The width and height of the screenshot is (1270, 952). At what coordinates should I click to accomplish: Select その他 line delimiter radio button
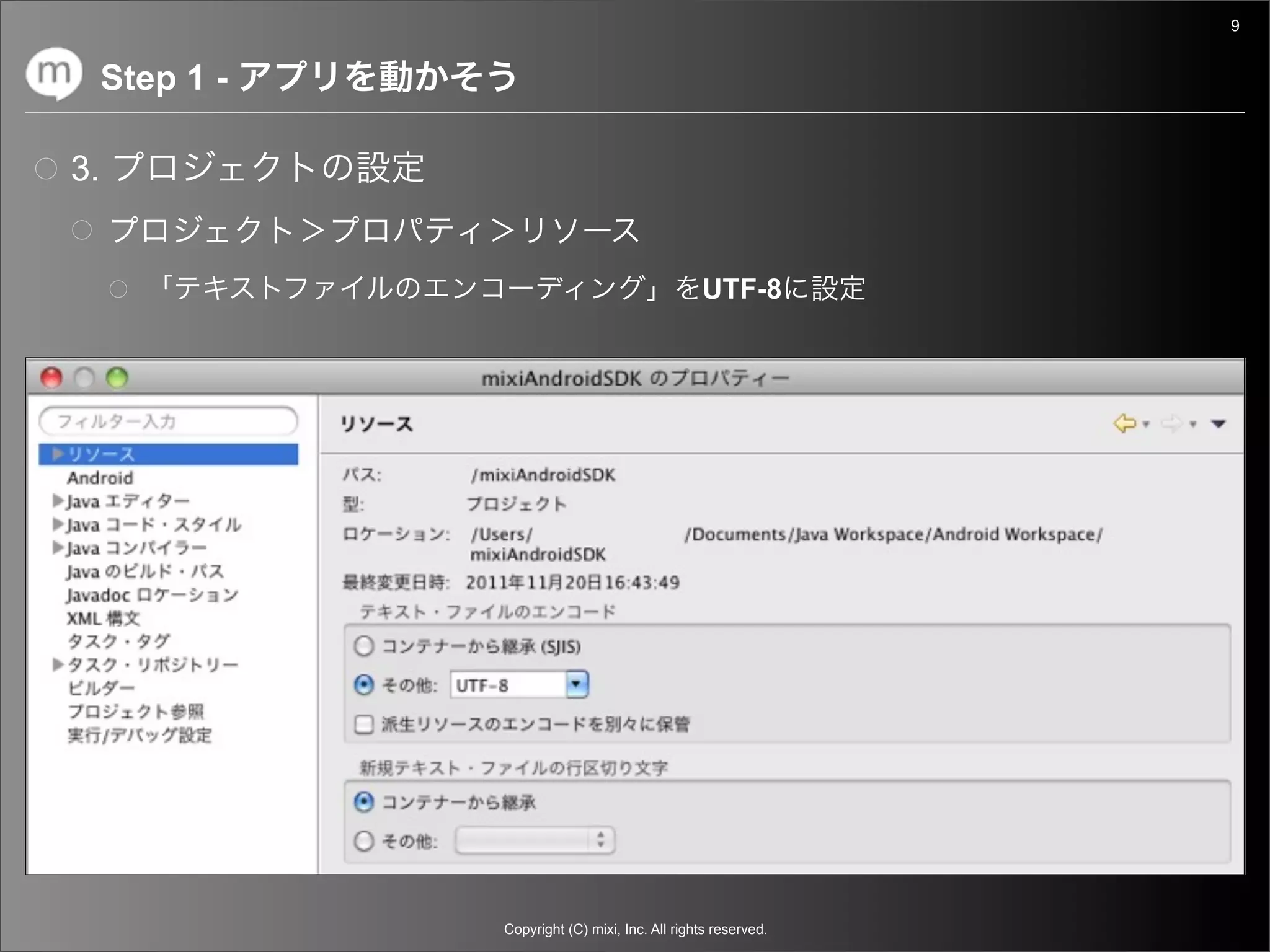point(364,841)
